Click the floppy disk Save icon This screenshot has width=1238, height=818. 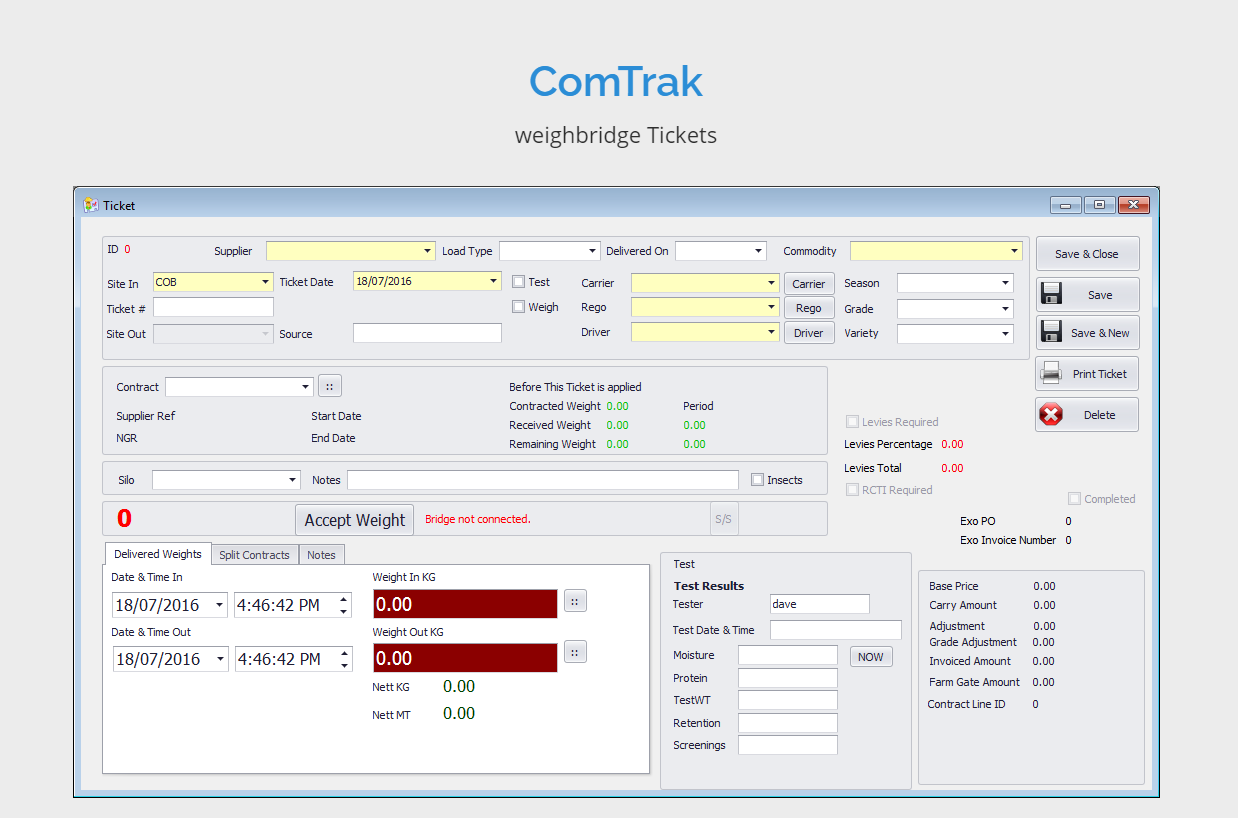click(1051, 294)
